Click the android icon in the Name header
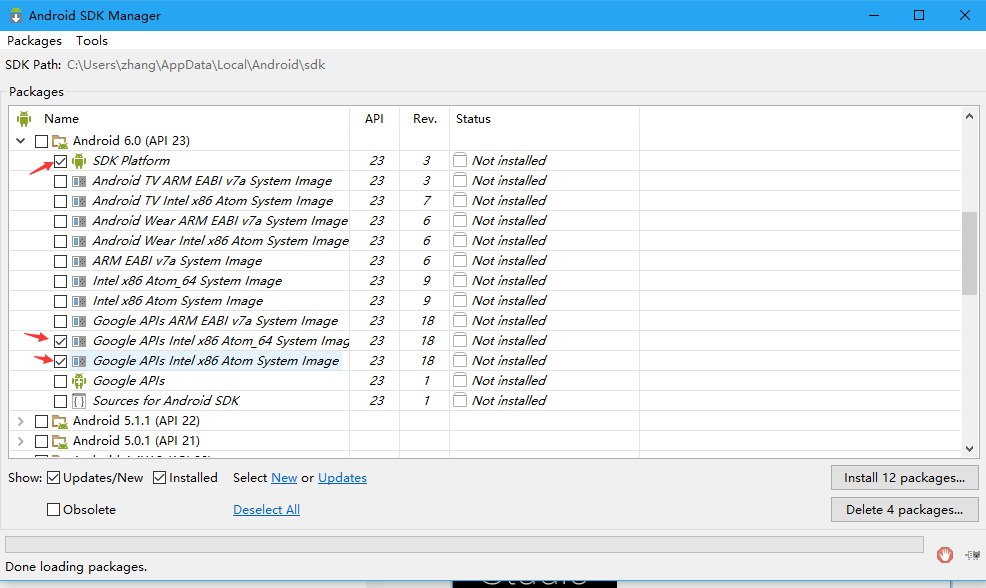This screenshot has width=986, height=588. pyautogui.click(x=24, y=119)
